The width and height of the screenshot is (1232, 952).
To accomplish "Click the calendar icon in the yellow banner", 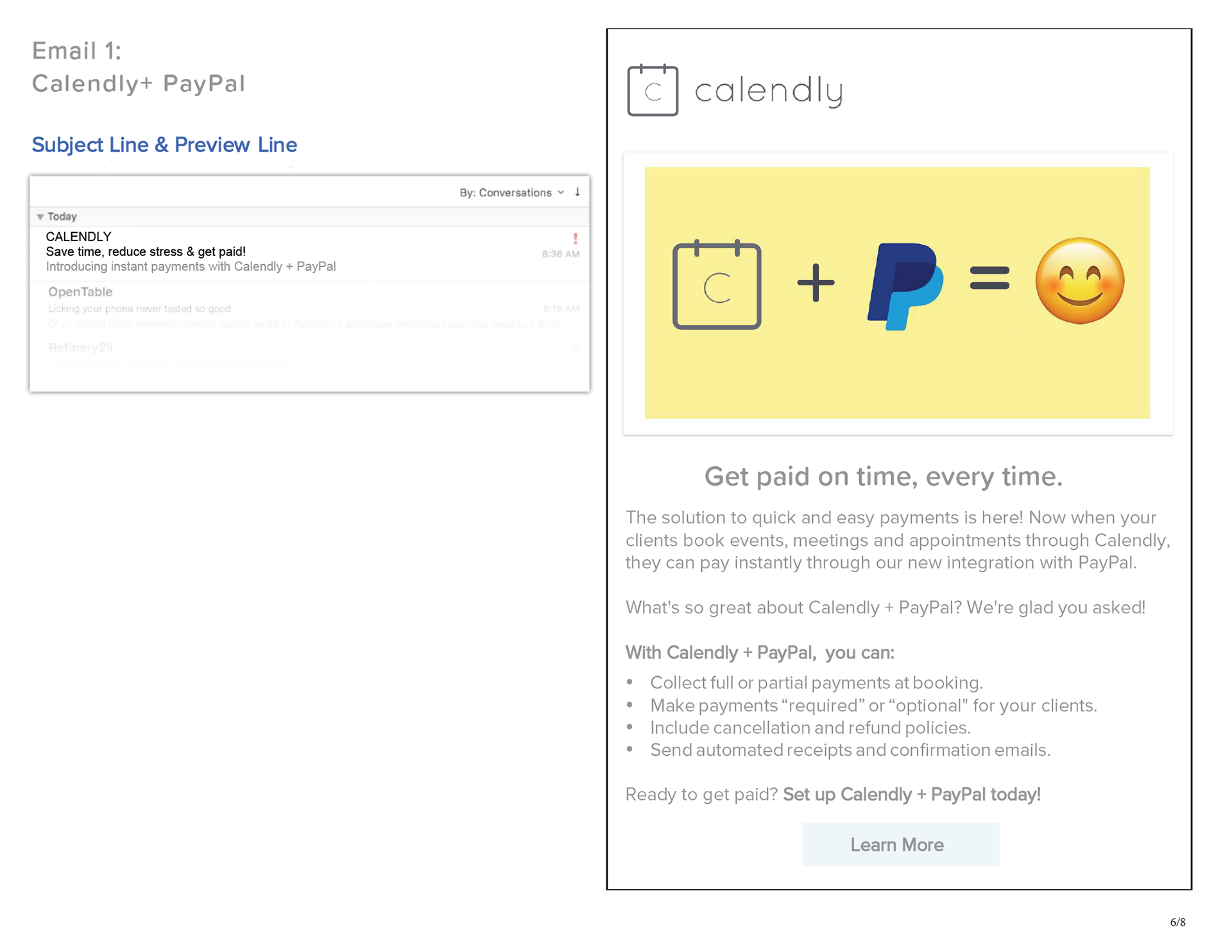I will [717, 285].
